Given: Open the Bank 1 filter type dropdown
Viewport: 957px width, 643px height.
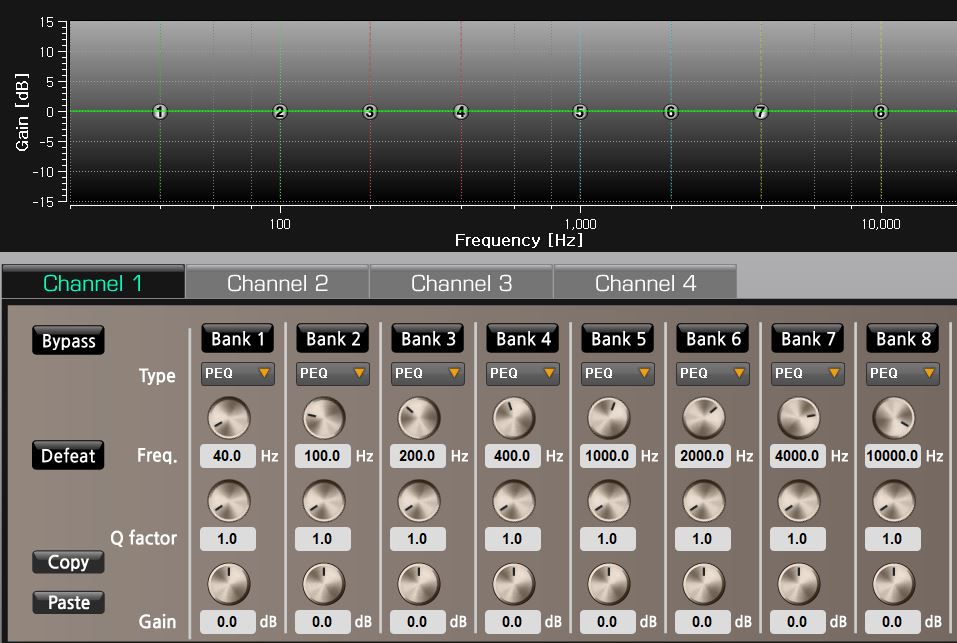Looking at the screenshot, I should (x=237, y=373).
